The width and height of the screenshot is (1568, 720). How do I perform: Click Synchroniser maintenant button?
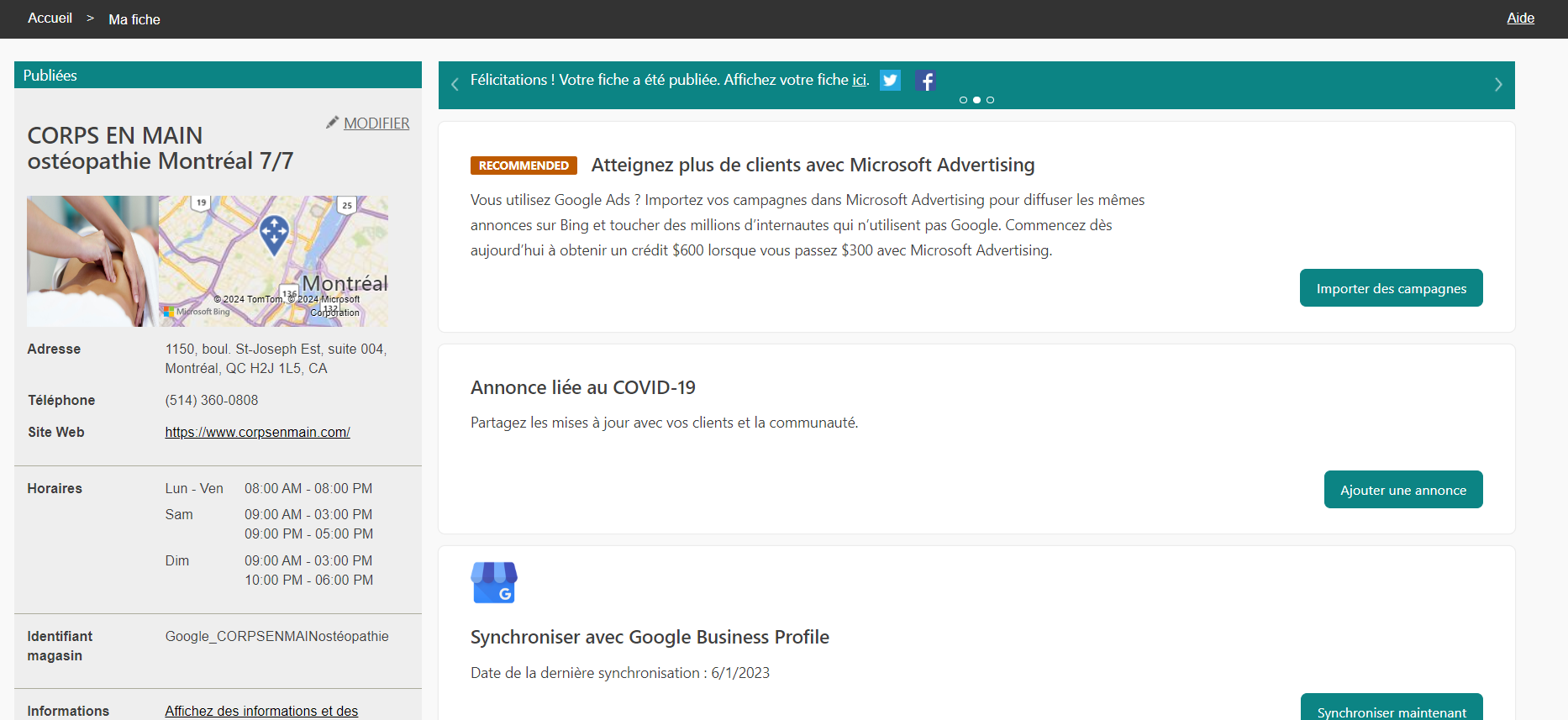pos(1392,707)
